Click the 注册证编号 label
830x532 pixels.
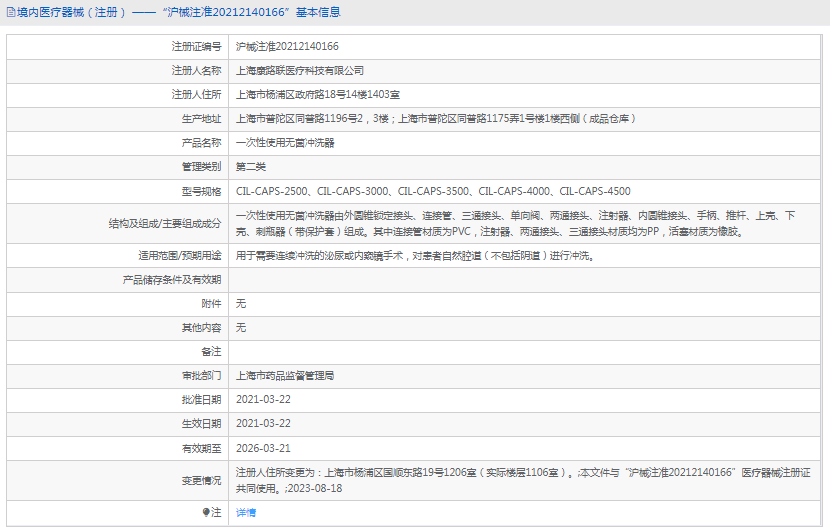point(196,47)
